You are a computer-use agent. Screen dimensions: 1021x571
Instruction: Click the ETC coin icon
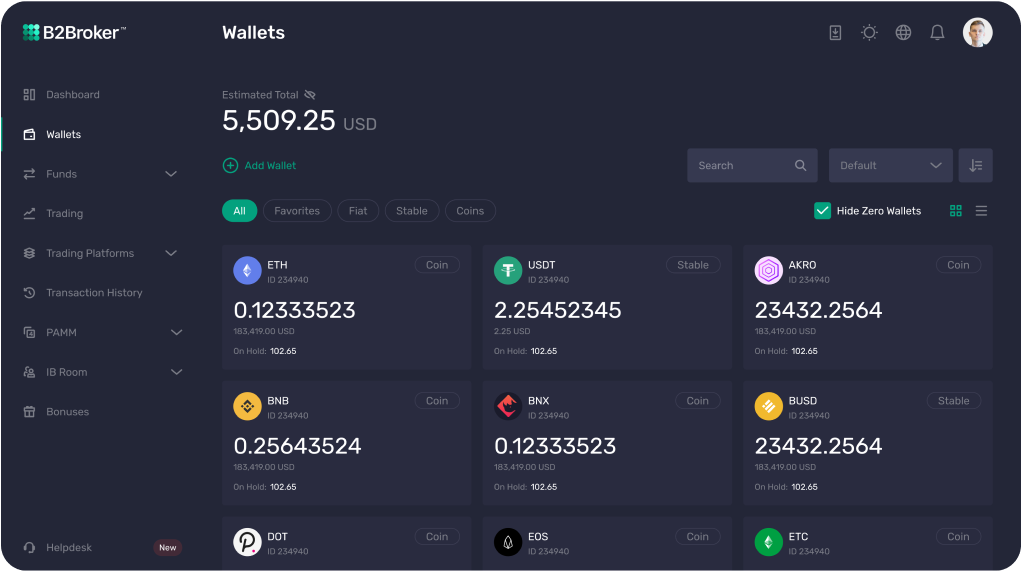tap(768, 542)
